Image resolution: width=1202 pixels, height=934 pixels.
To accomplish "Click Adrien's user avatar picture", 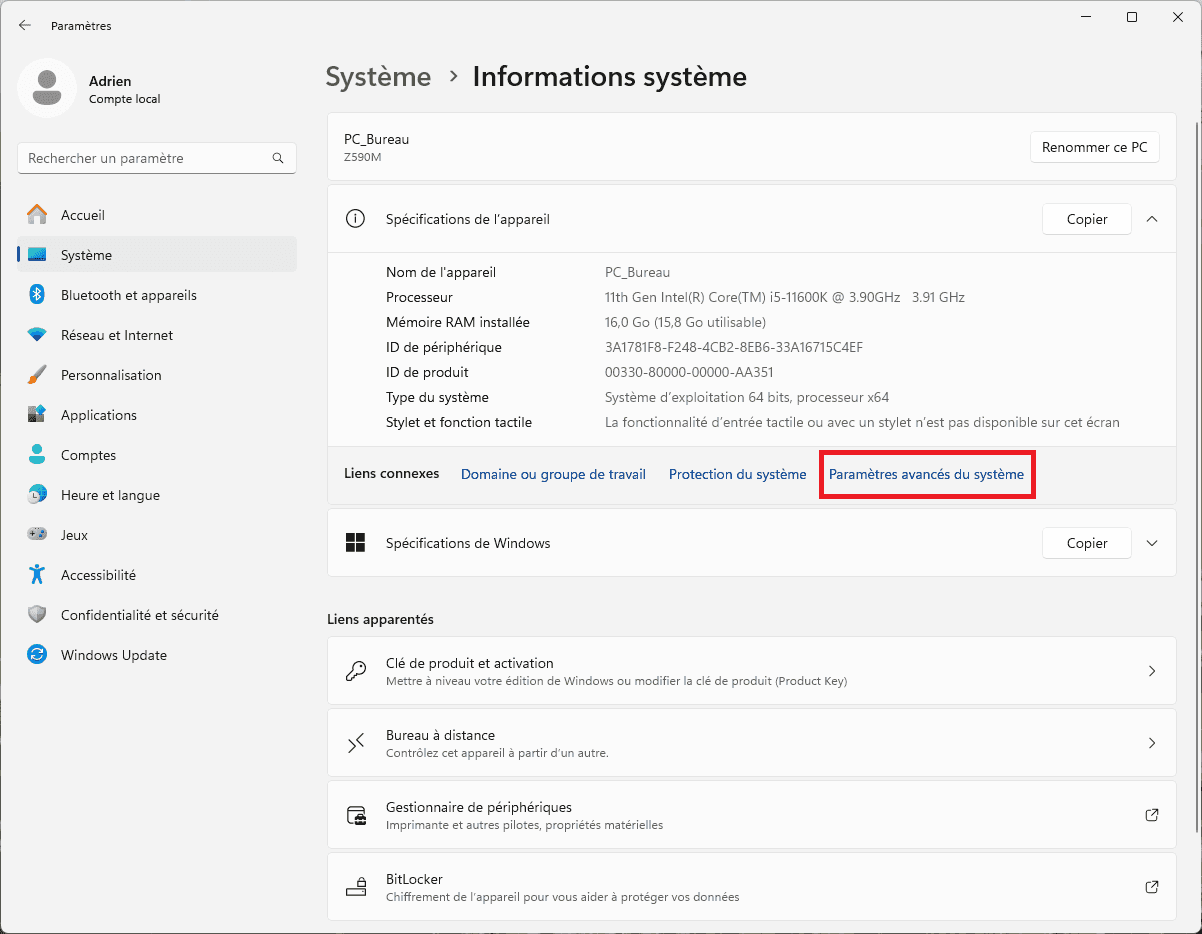I will [x=47, y=88].
